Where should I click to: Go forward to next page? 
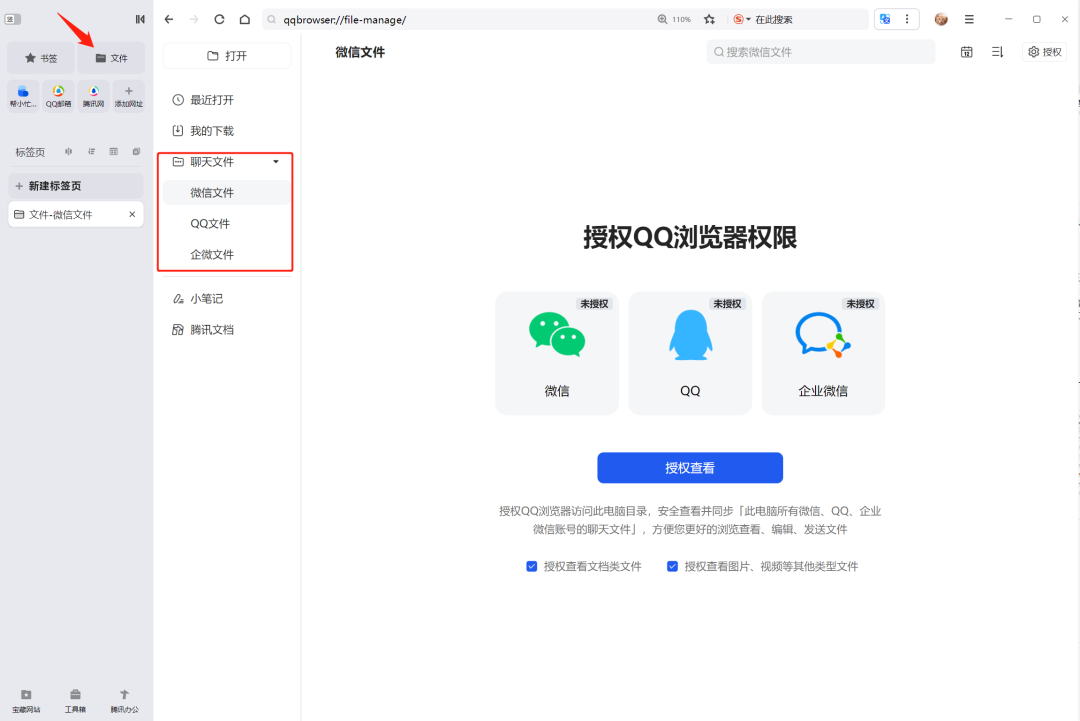coord(194,19)
